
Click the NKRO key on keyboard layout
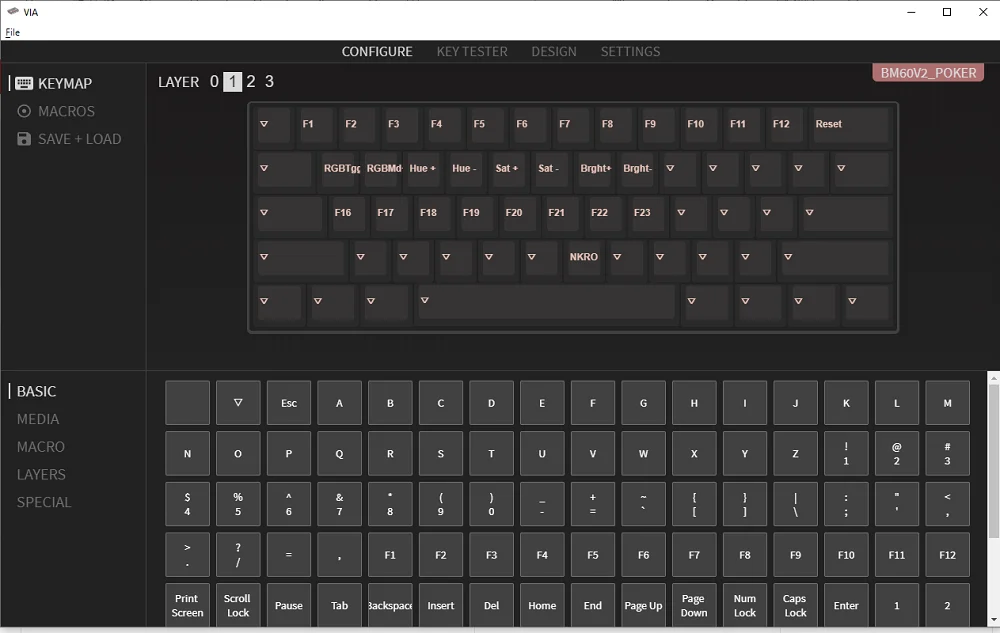point(584,257)
